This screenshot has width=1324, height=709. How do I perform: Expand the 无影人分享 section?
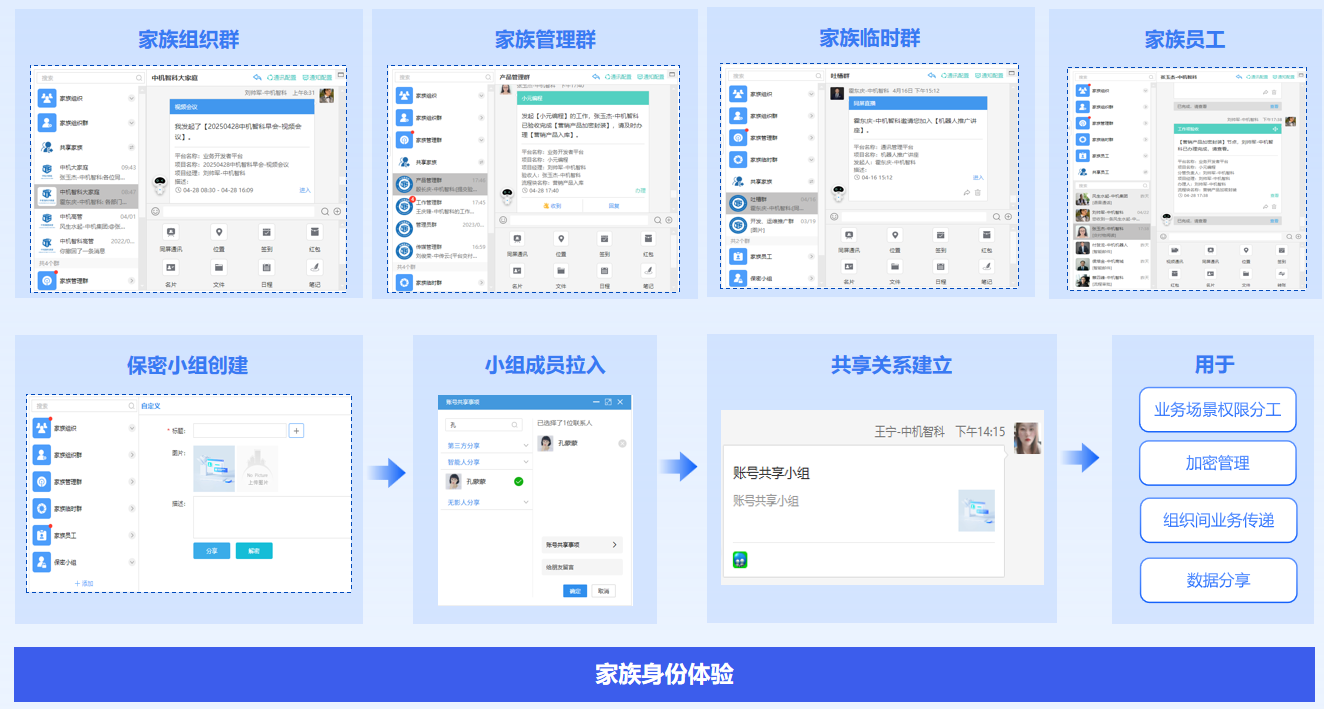point(526,502)
